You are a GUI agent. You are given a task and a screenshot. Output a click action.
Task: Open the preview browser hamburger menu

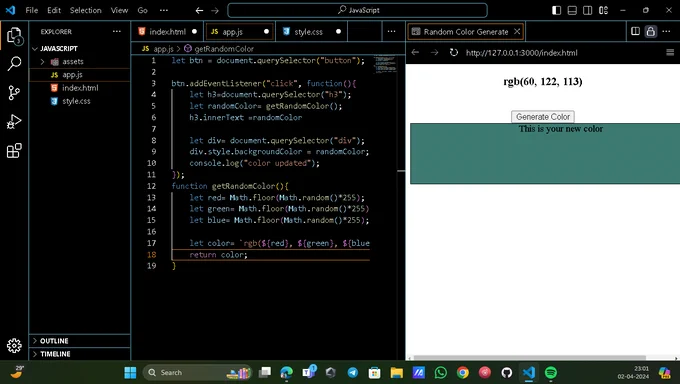click(x=670, y=53)
